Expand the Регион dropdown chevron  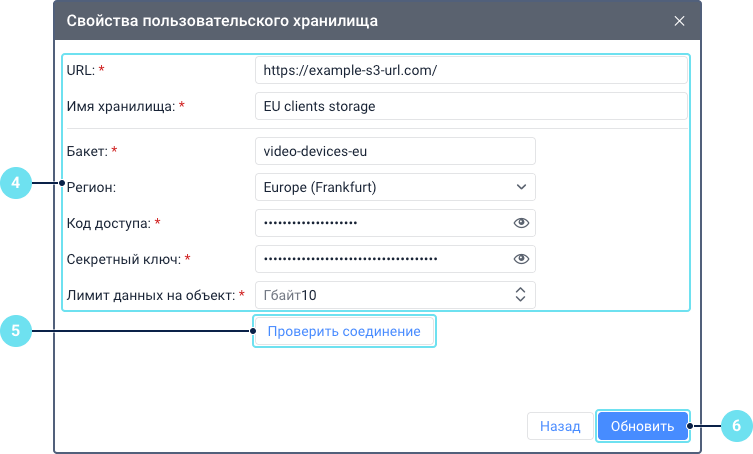(520, 187)
